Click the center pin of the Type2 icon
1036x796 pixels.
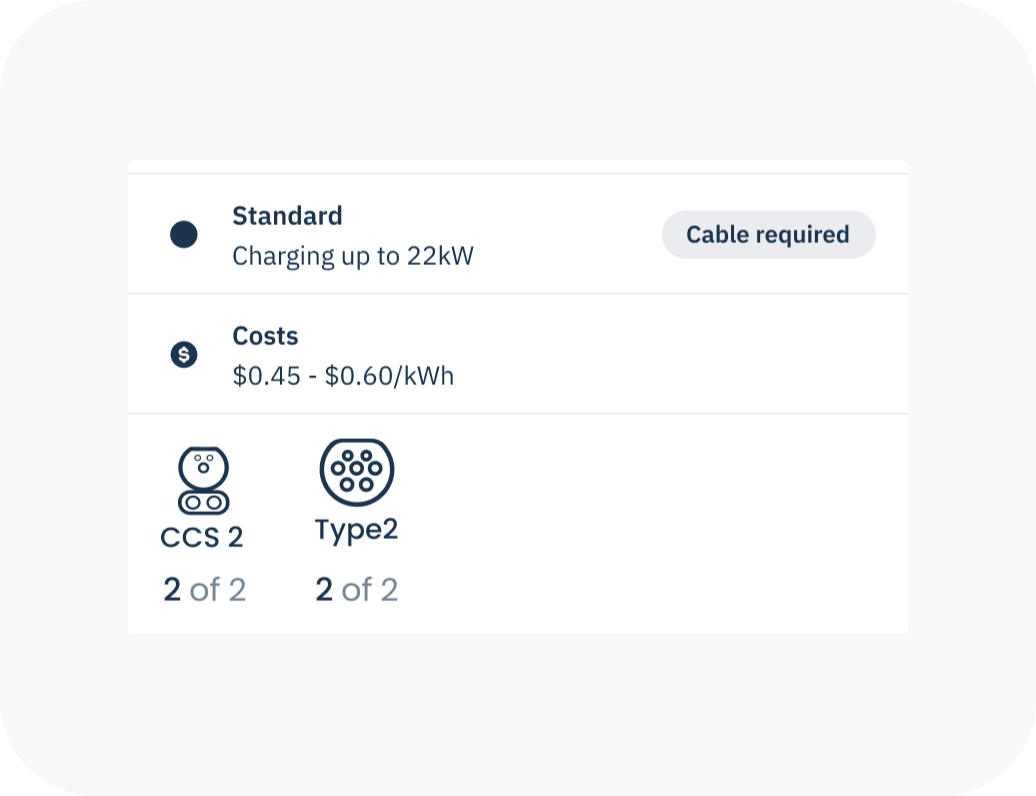point(357,468)
